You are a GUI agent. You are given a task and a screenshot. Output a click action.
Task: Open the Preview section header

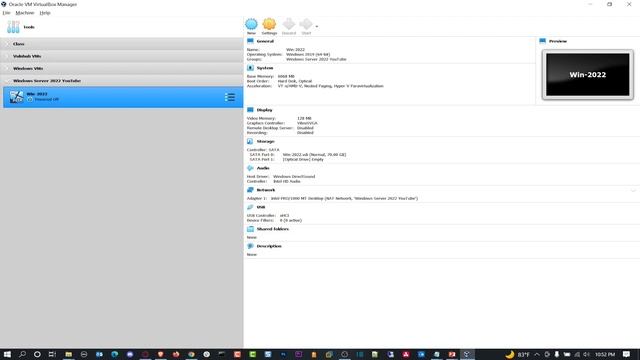(x=558, y=41)
